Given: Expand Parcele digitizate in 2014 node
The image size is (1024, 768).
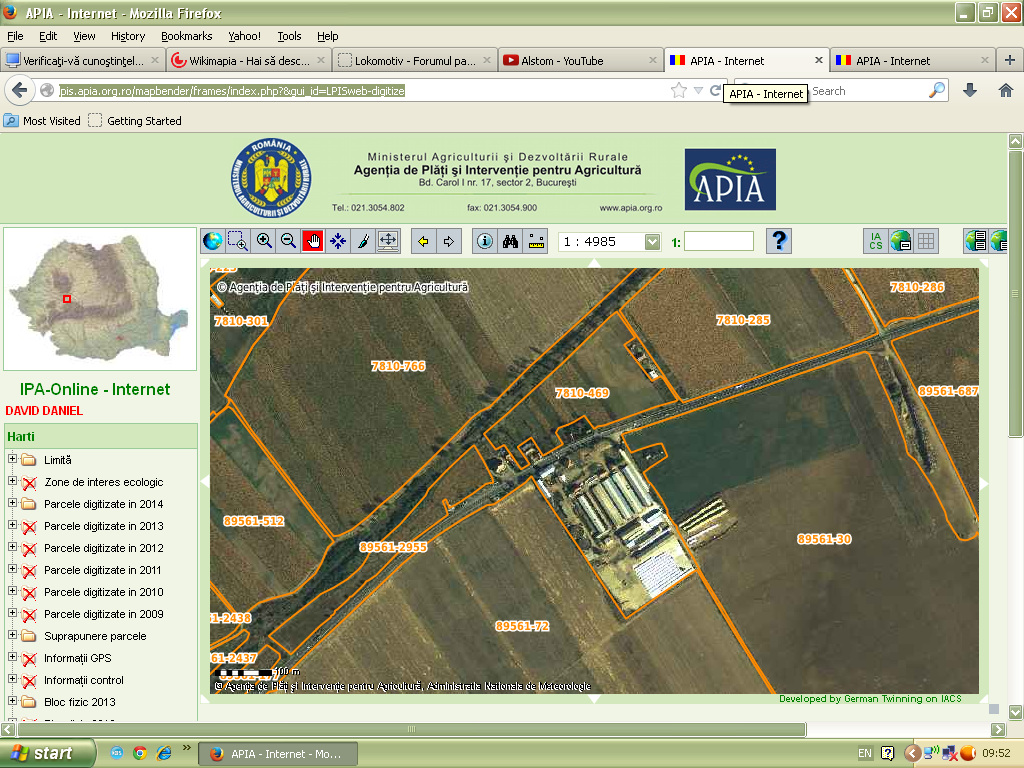Looking at the screenshot, I should coord(12,503).
